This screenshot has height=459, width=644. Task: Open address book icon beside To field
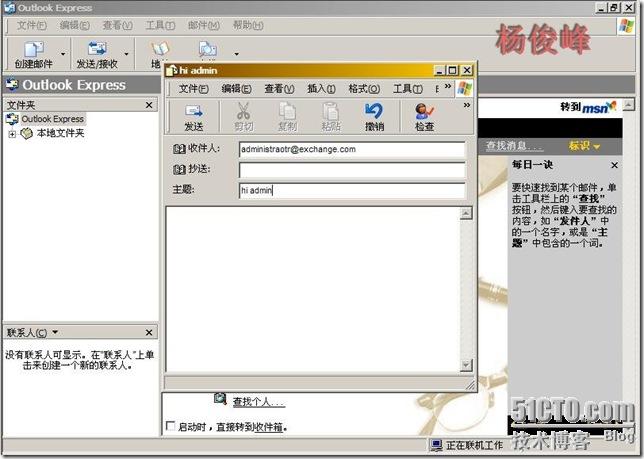click(179, 149)
